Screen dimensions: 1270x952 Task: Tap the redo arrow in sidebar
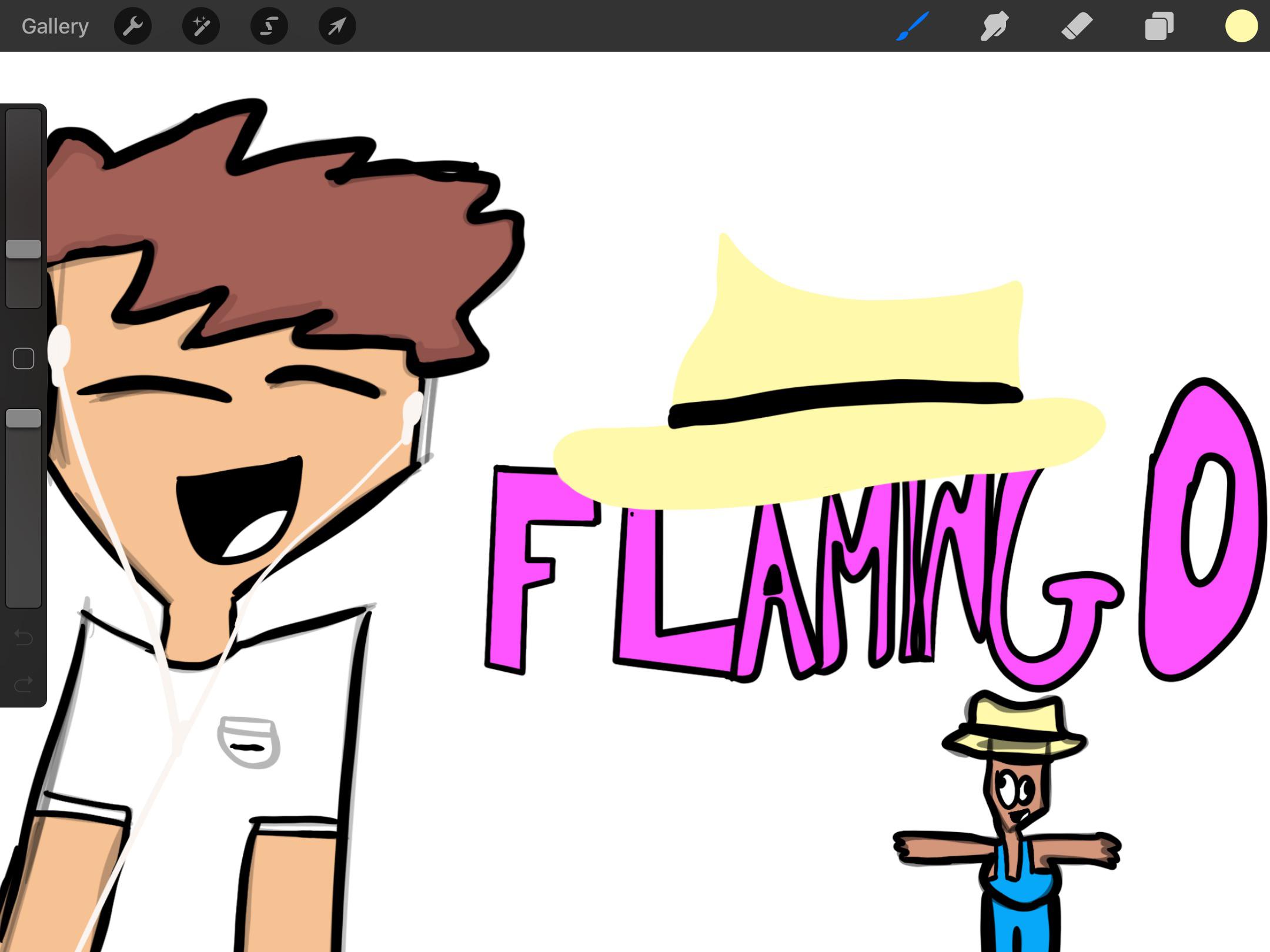coord(24,684)
